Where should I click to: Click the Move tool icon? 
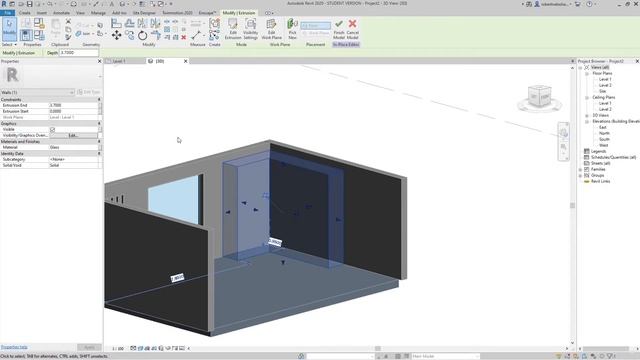tap(116, 35)
